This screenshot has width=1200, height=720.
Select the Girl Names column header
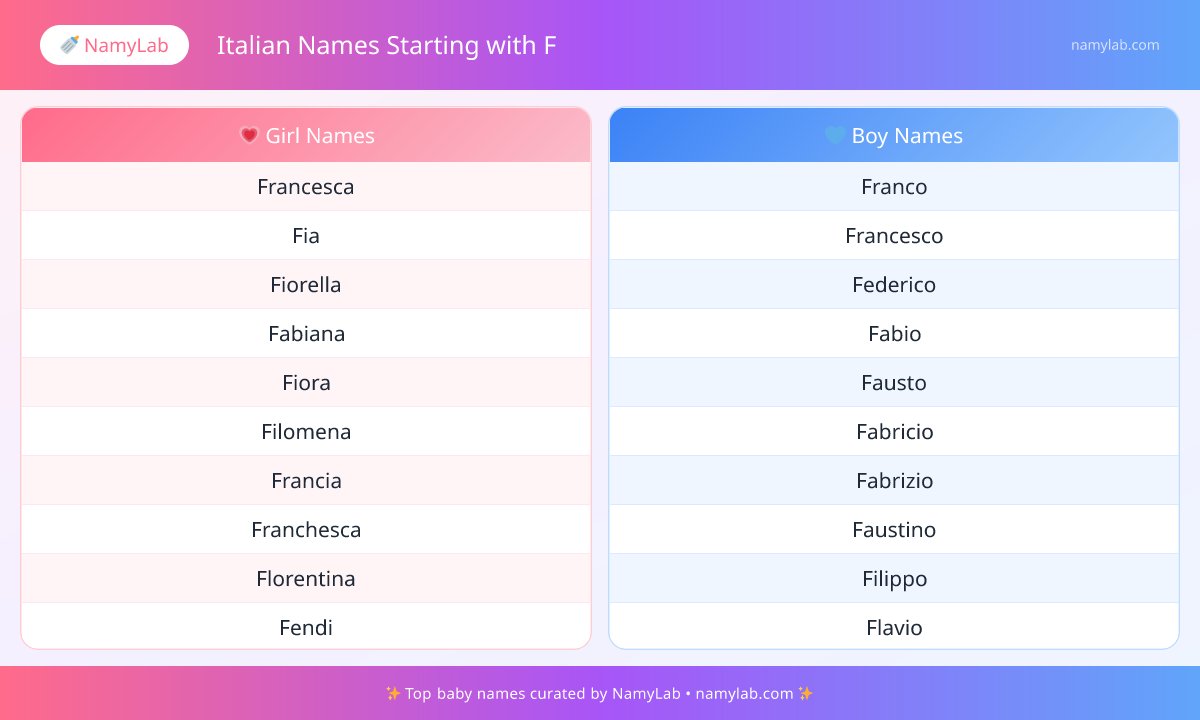pos(306,135)
